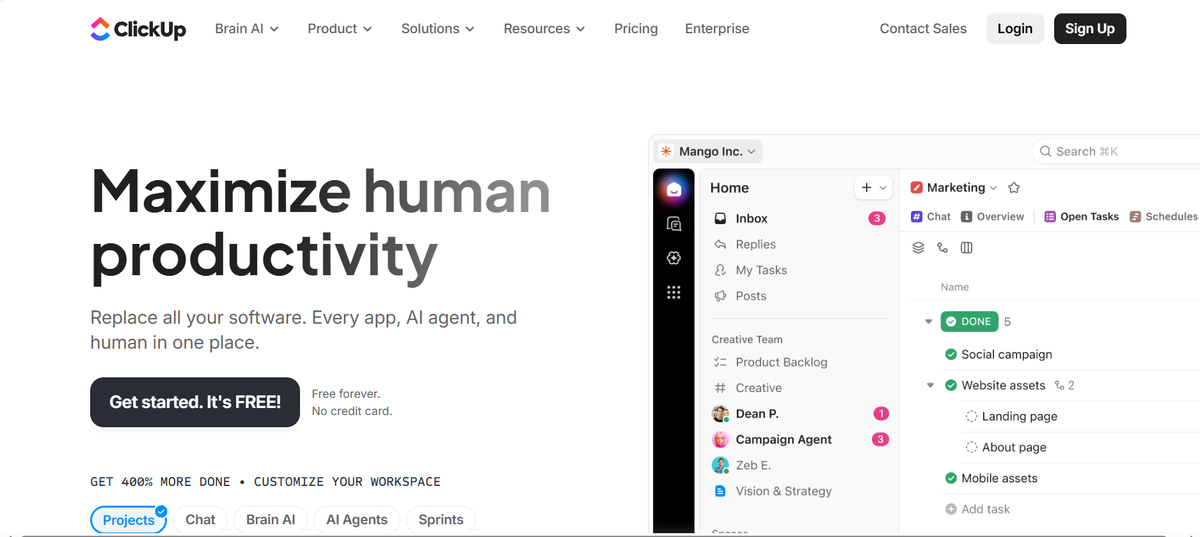
Task: Click the subtask count icon beside Website assets
Action: point(1058,385)
